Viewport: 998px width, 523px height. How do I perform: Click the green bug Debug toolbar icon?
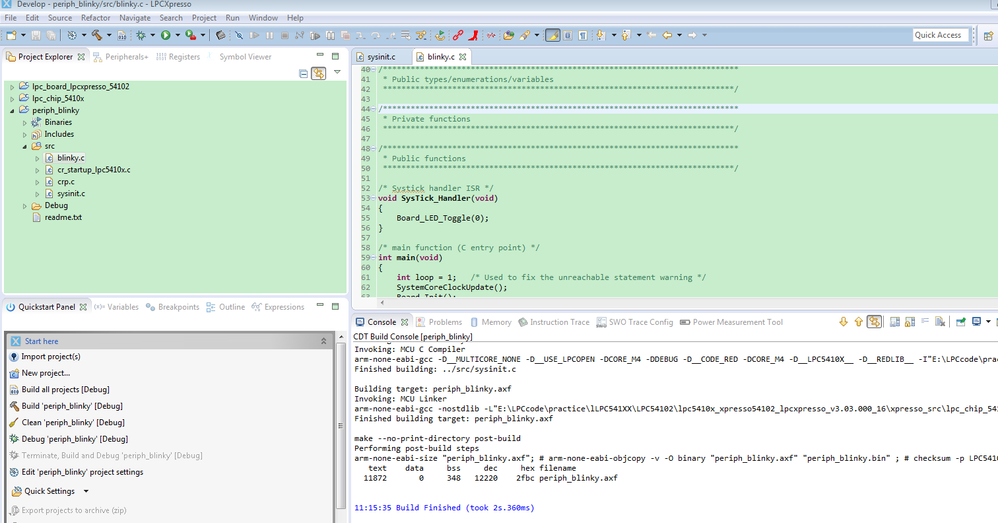(x=141, y=35)
